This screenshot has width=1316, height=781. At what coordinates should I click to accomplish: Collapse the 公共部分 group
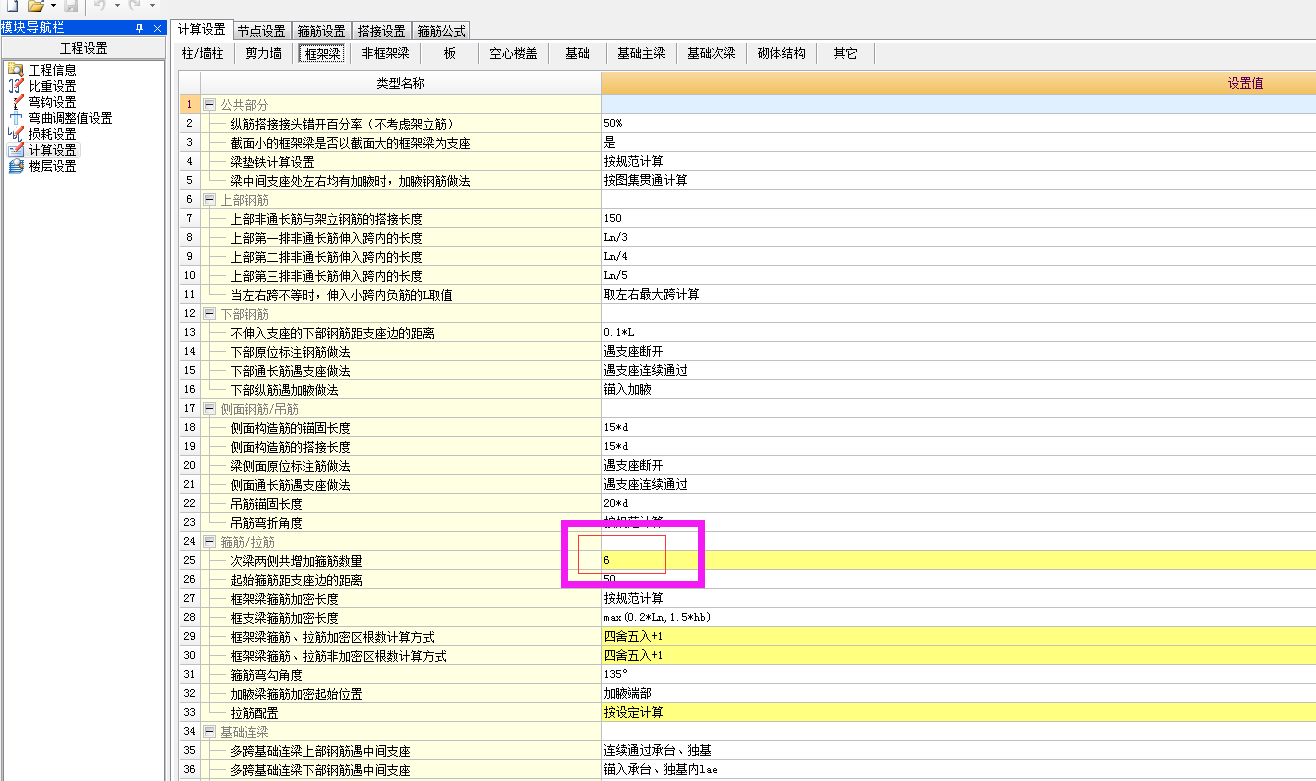(209, 105)
